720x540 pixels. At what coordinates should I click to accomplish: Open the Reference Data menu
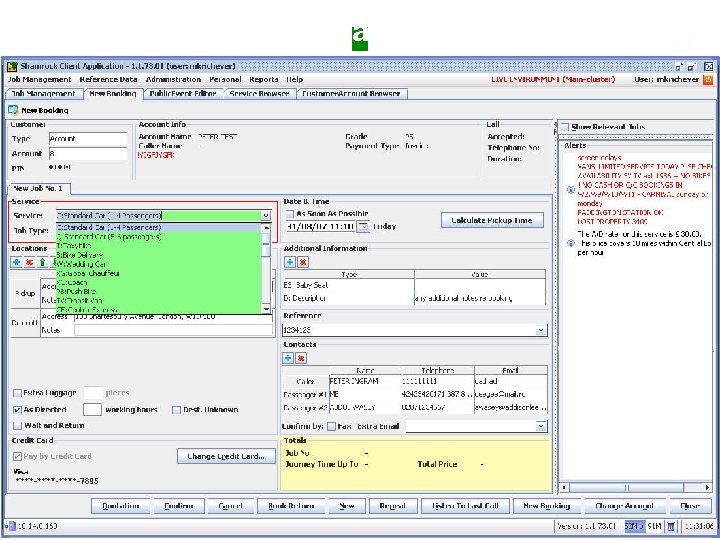(x=108, y=79)
